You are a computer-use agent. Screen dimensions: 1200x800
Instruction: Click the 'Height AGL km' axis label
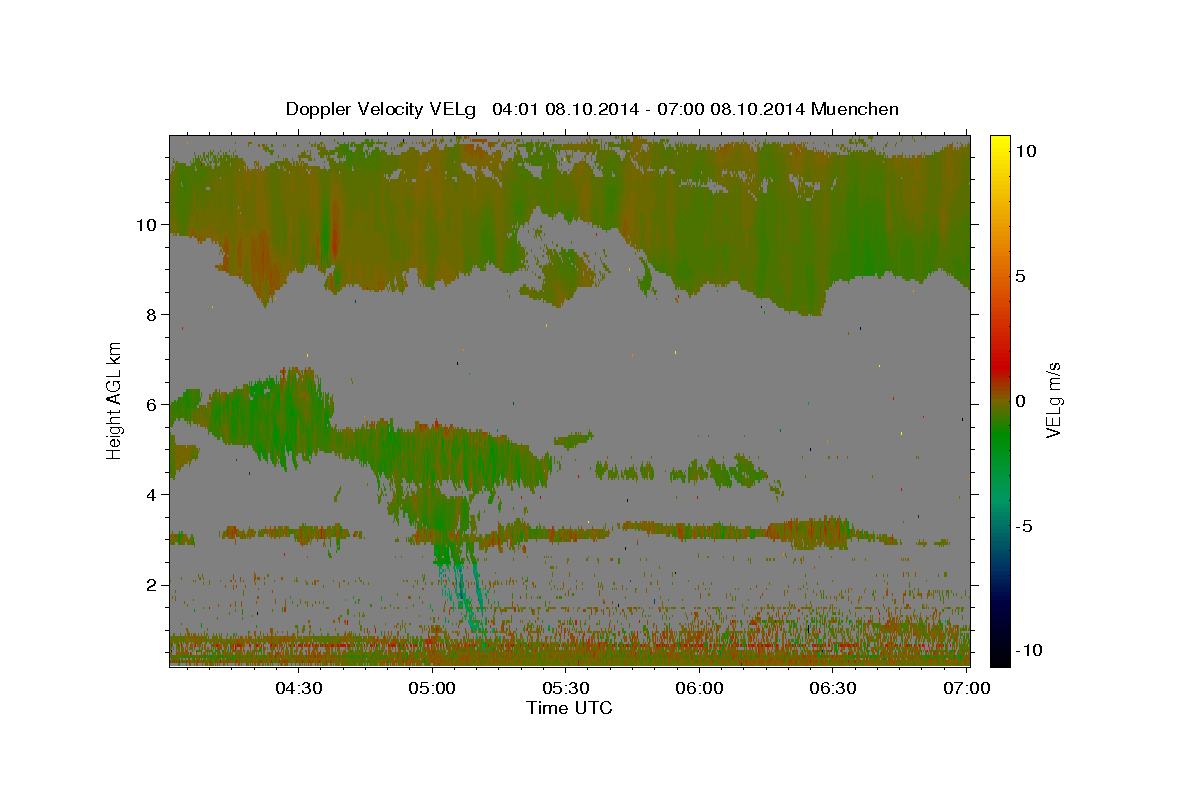click(x=116, y=400)
